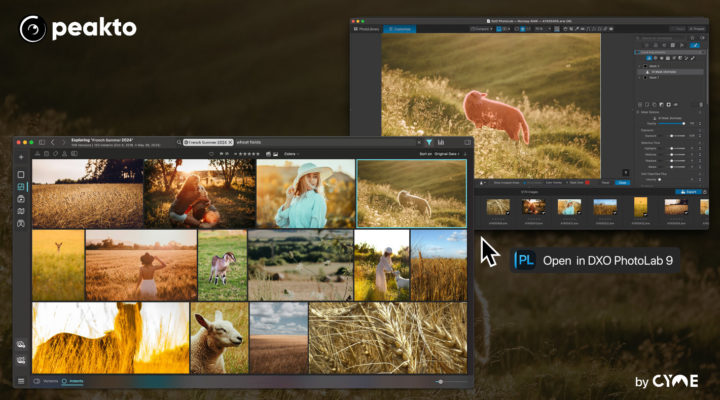Toggle the Peakto right inspector panel icon
Image resolution: width=720 pixels, height=400 pixels.
pos(467,142)
